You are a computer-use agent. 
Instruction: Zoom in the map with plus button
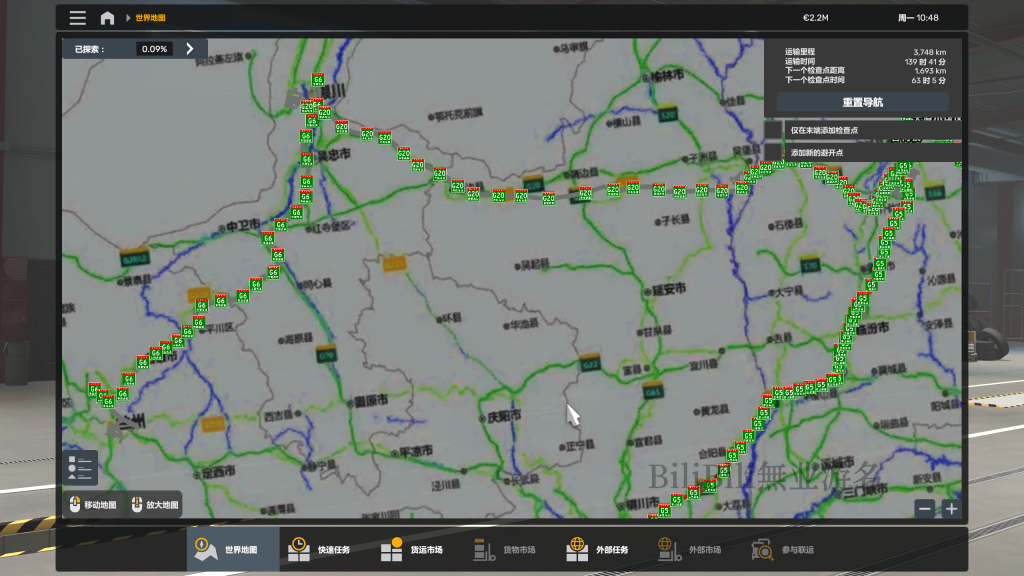pos(951,509)
